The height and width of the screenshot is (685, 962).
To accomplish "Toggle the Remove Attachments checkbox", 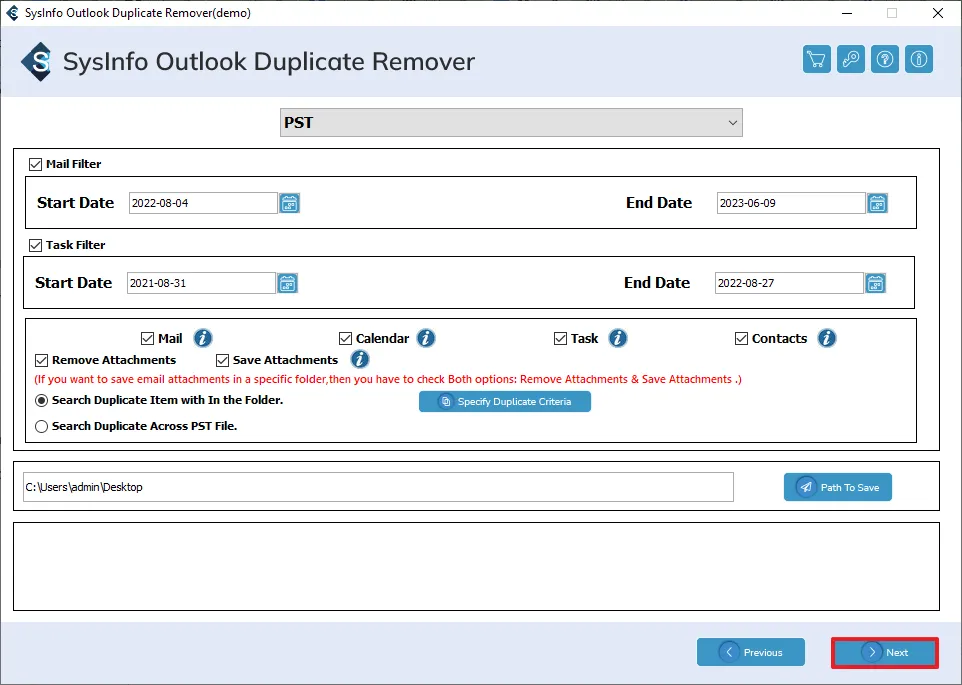I will coord(42,360).
